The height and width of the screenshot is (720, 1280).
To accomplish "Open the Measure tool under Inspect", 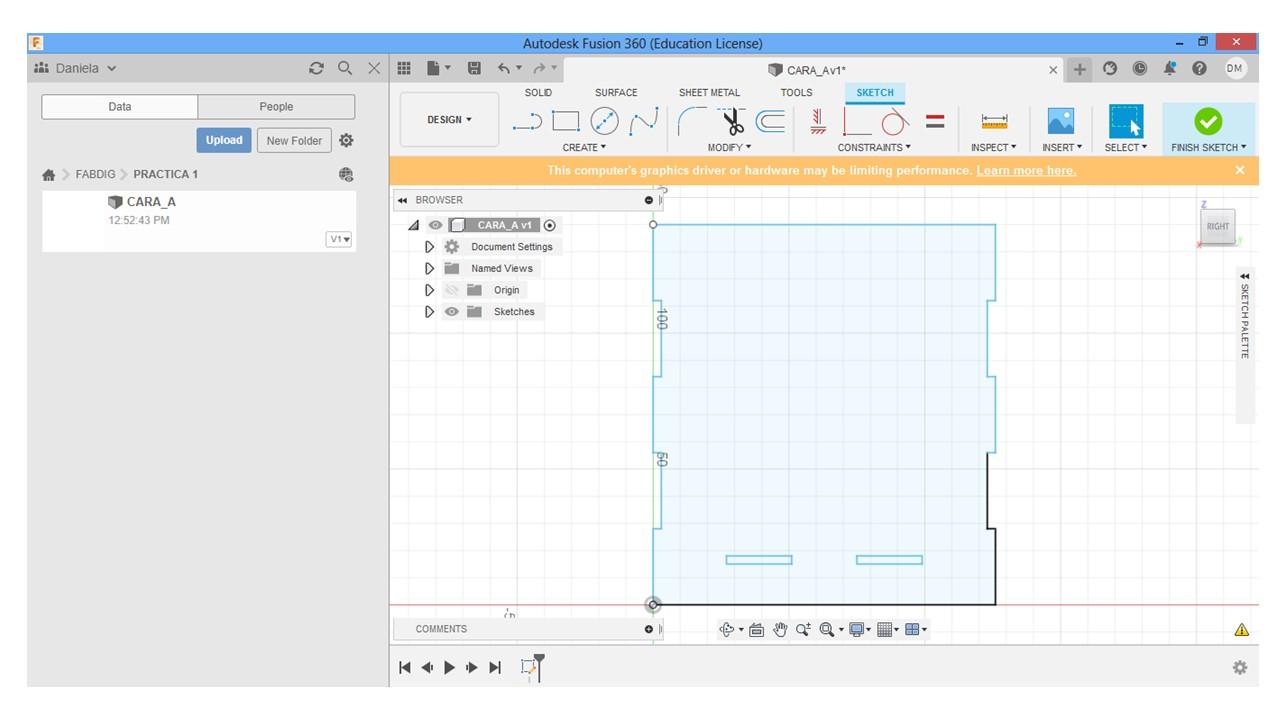I will tap(994, 122).
